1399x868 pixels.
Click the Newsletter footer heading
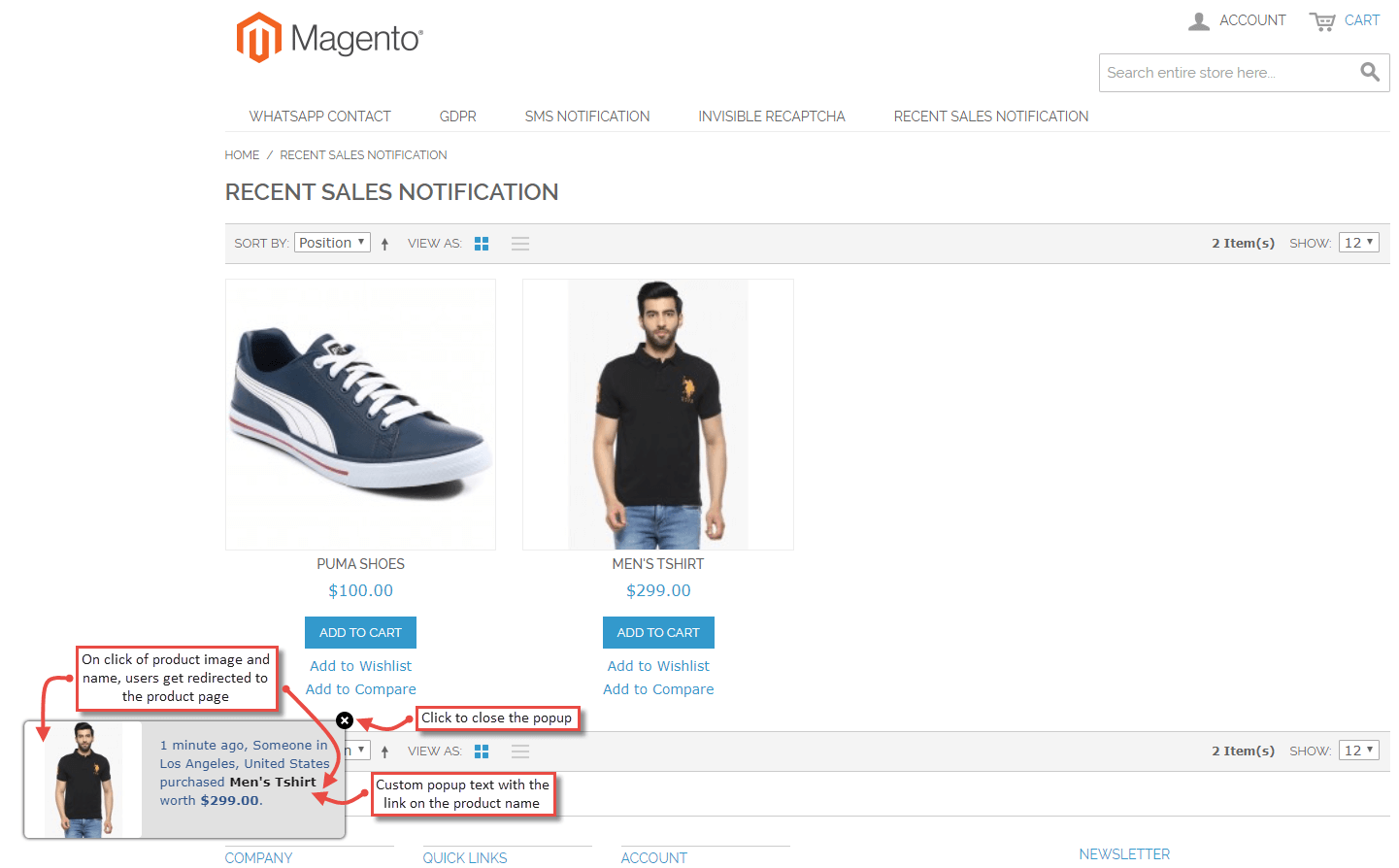[1124, 854]
